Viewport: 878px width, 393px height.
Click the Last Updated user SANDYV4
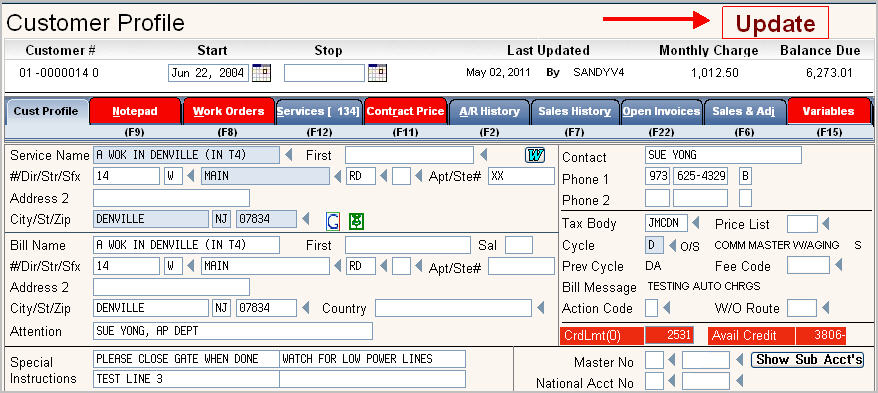click(598, 73)
